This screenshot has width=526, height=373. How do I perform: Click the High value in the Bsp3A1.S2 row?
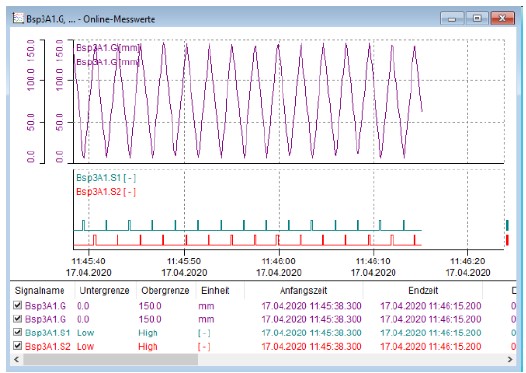click(x=148, y=346)
